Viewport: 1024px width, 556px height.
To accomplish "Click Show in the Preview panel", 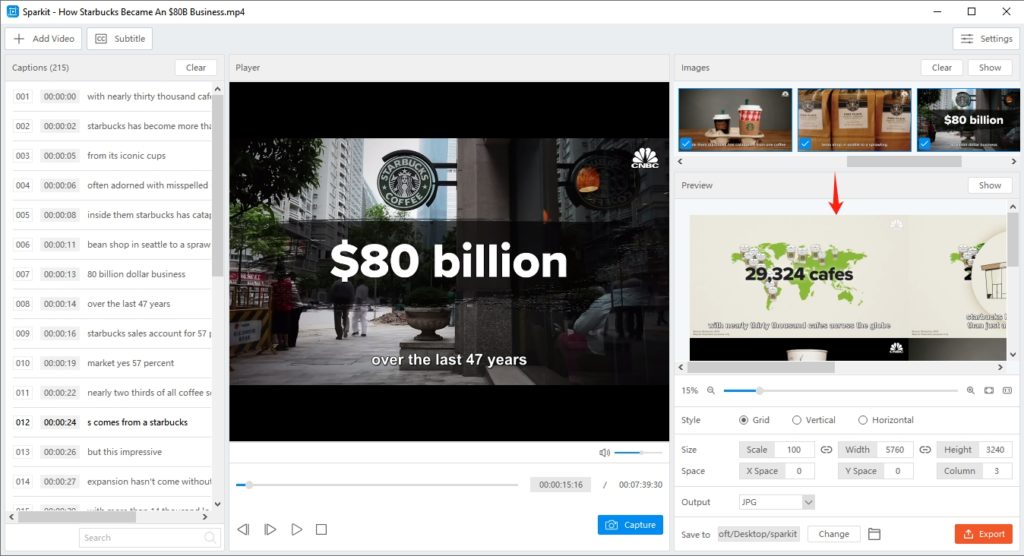I will coord(989,186).
